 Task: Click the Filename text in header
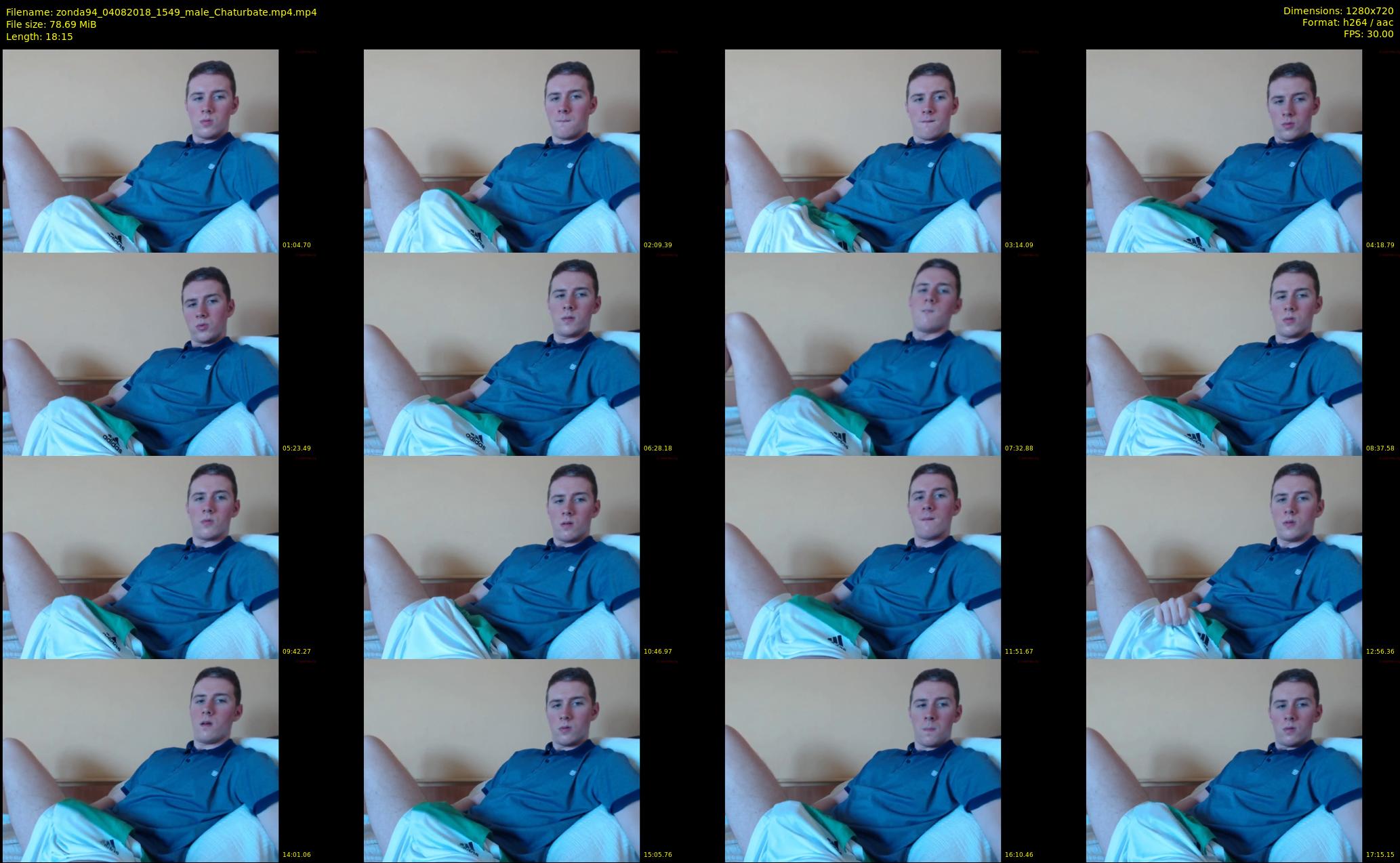click(x=161, y=12)
